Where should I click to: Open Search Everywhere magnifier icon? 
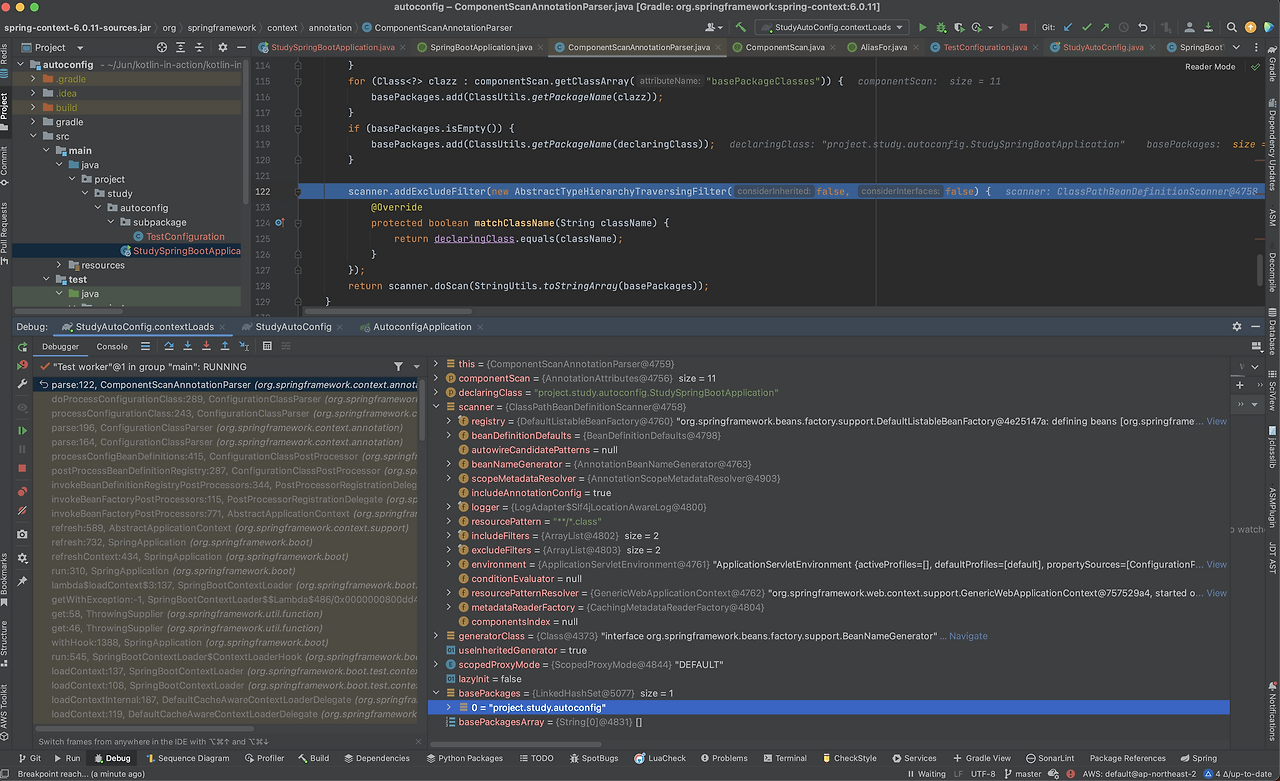click(1231, 27)
